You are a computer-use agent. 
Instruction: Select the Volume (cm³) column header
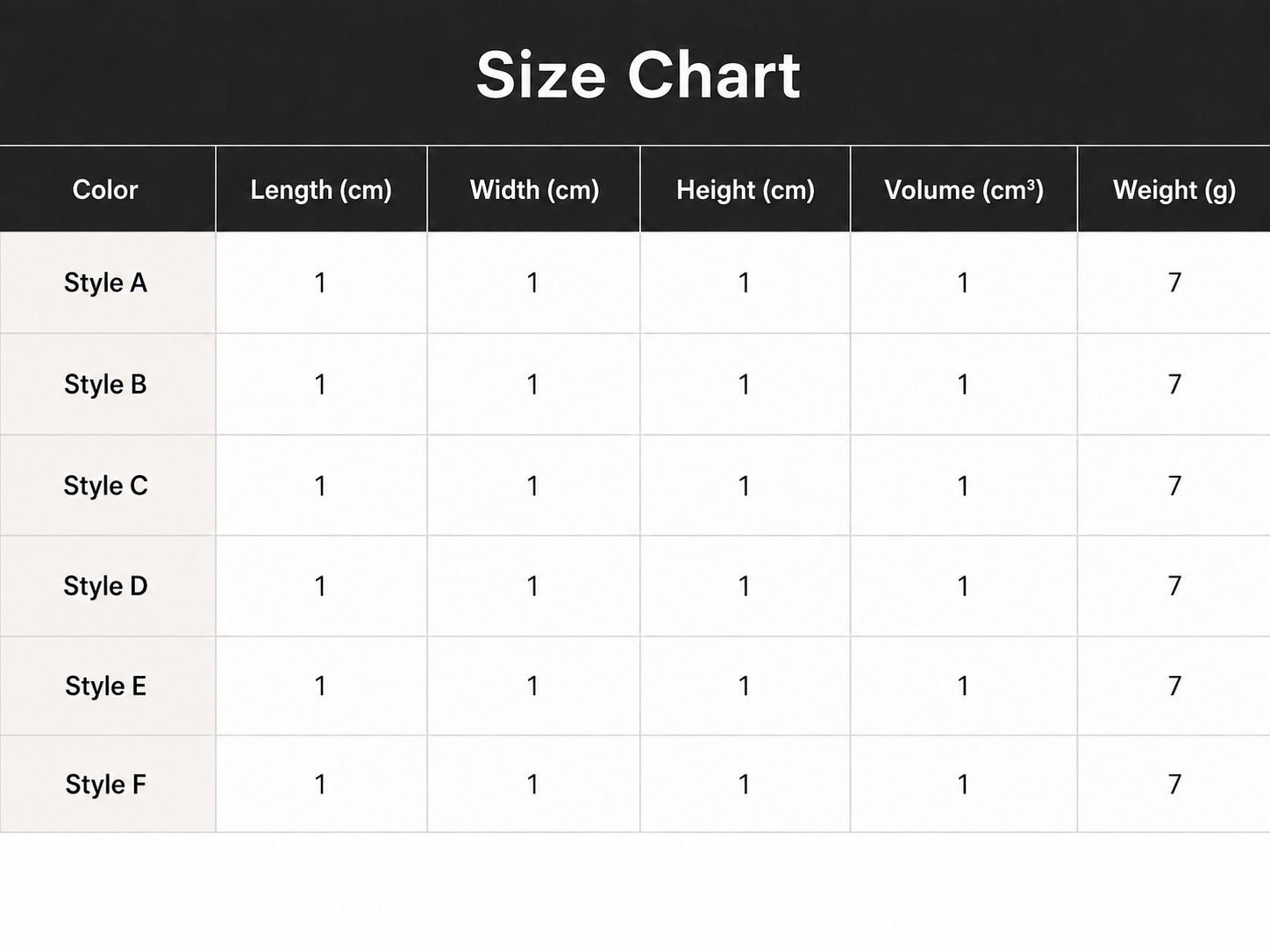coord(964,190)
